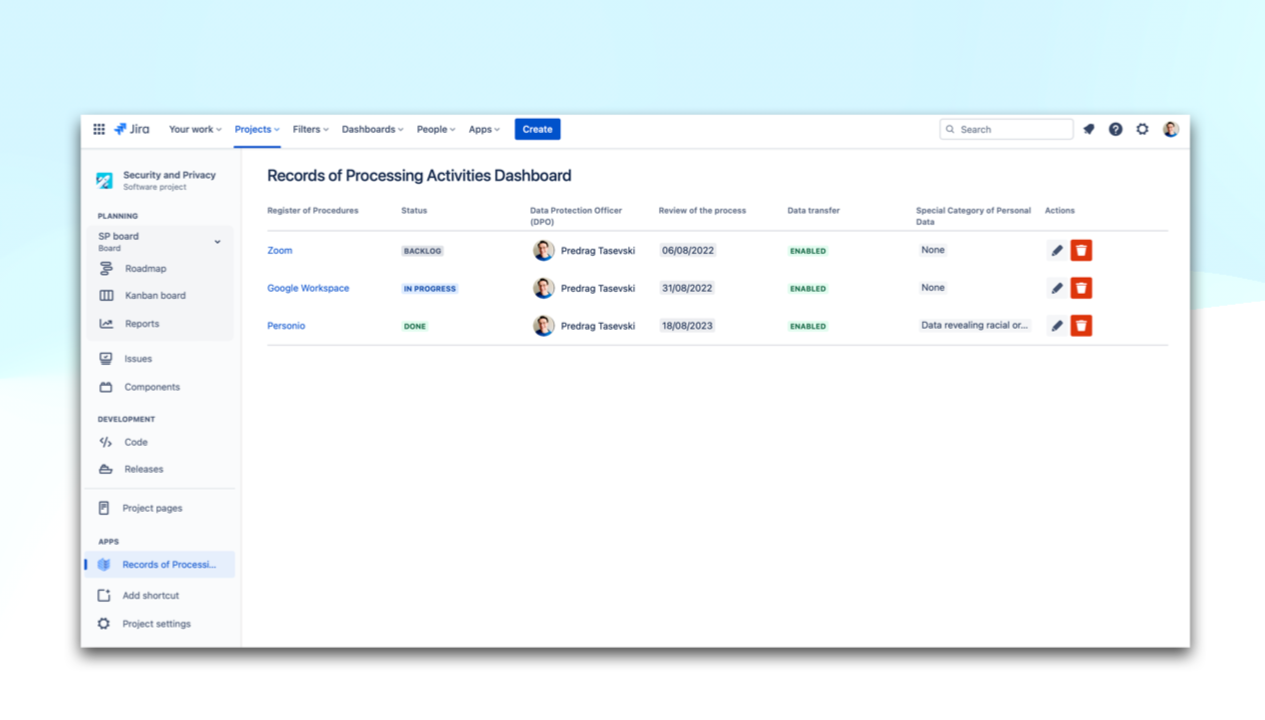Click the 18/08/2023 review date
The height and width of the screenshot is (720, 1265).
coord(688,326)
